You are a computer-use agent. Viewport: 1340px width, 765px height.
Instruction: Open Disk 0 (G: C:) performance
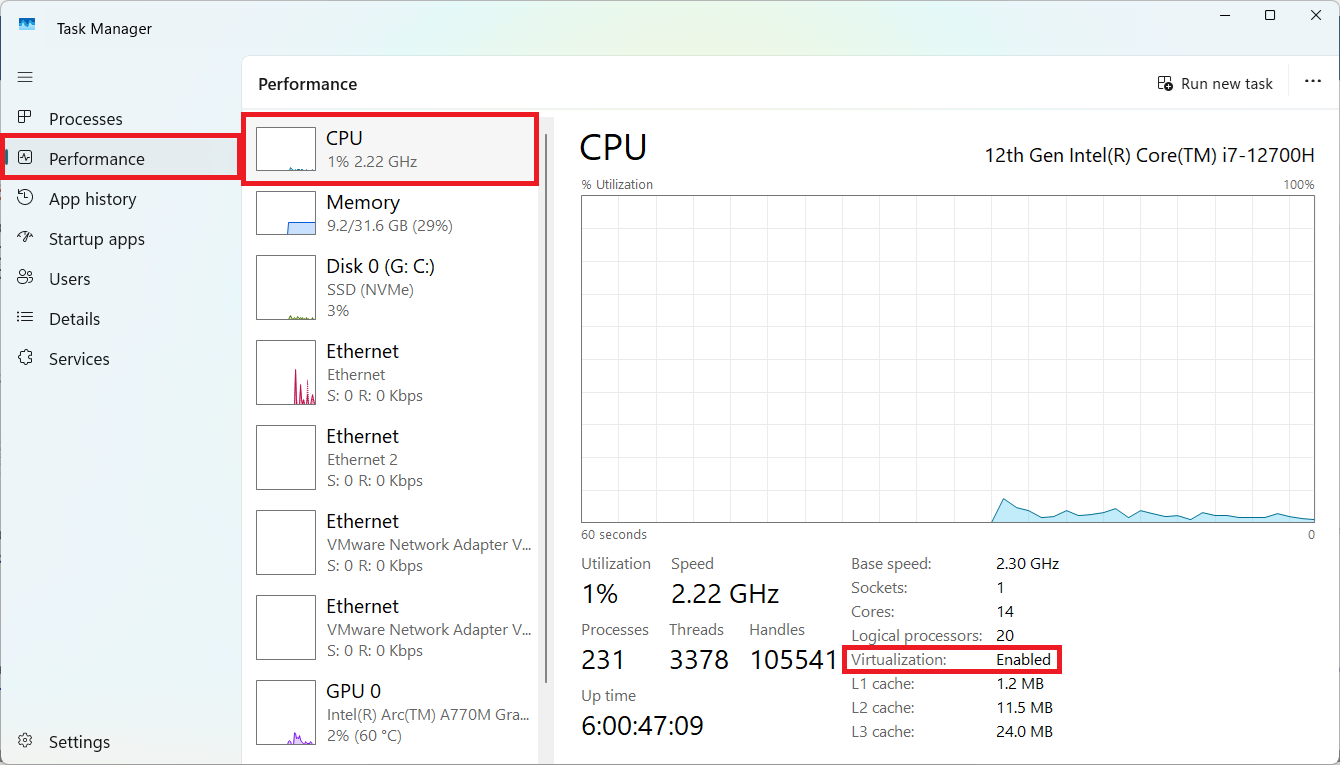390,288
